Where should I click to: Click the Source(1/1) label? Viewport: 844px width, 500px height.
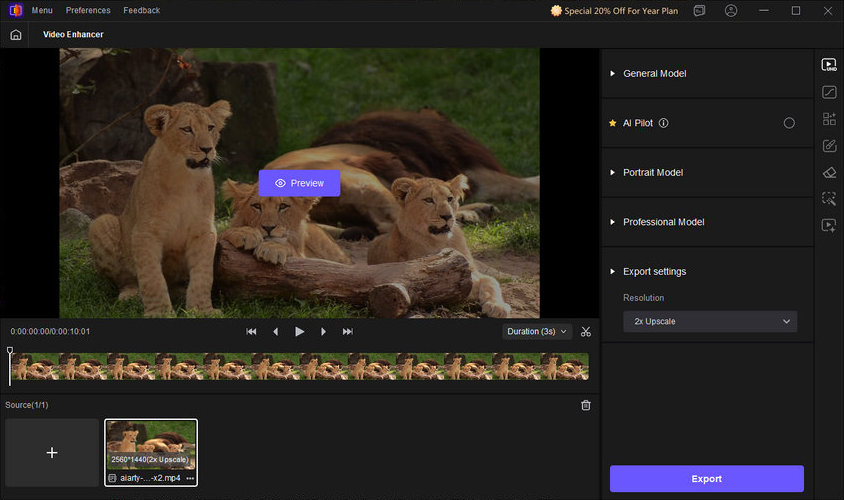(26, 405)
